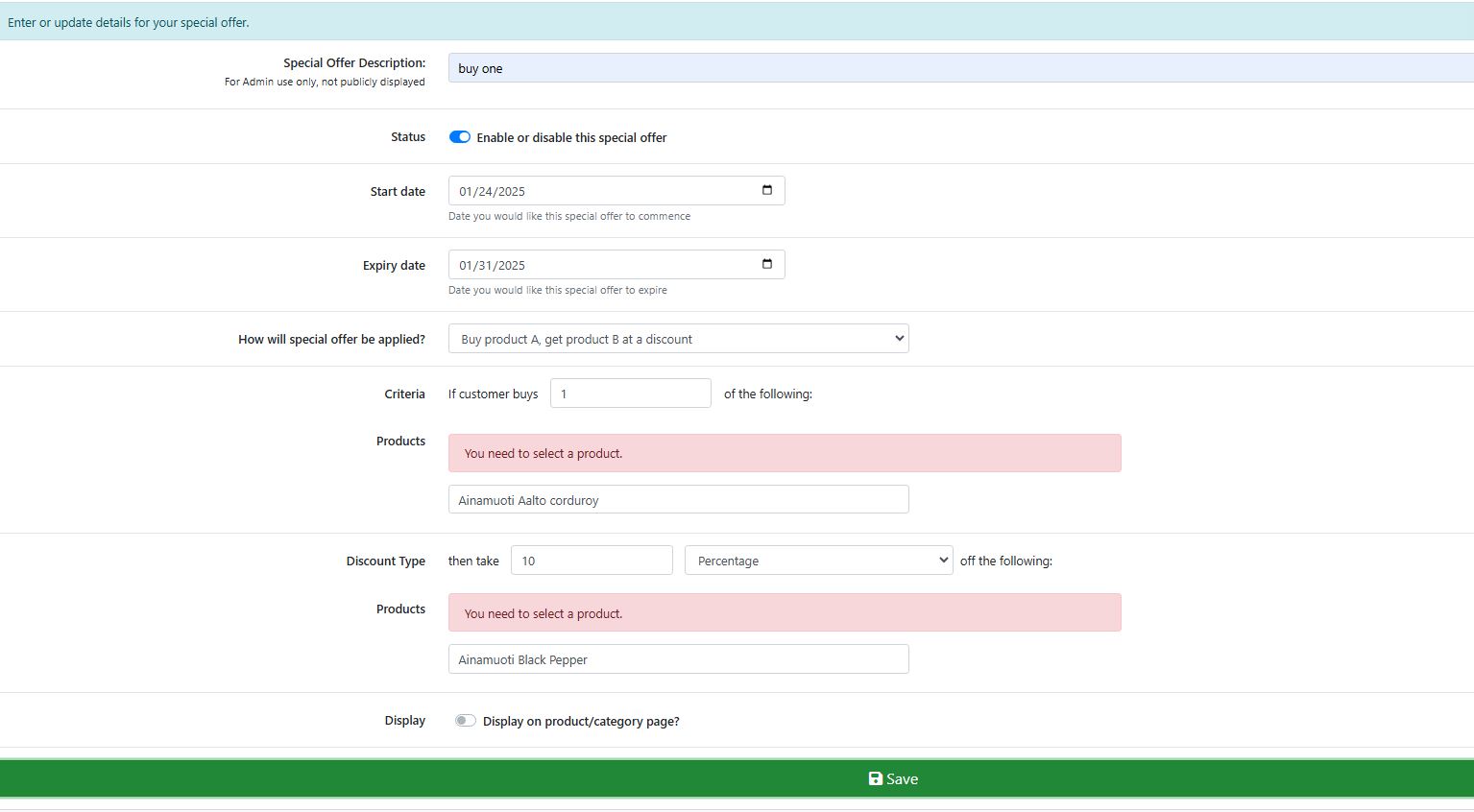Click the Ainamuoti Aalto corduroy product field
The width and height of the screenshot is (1474, 812).
tap(679, 500)
